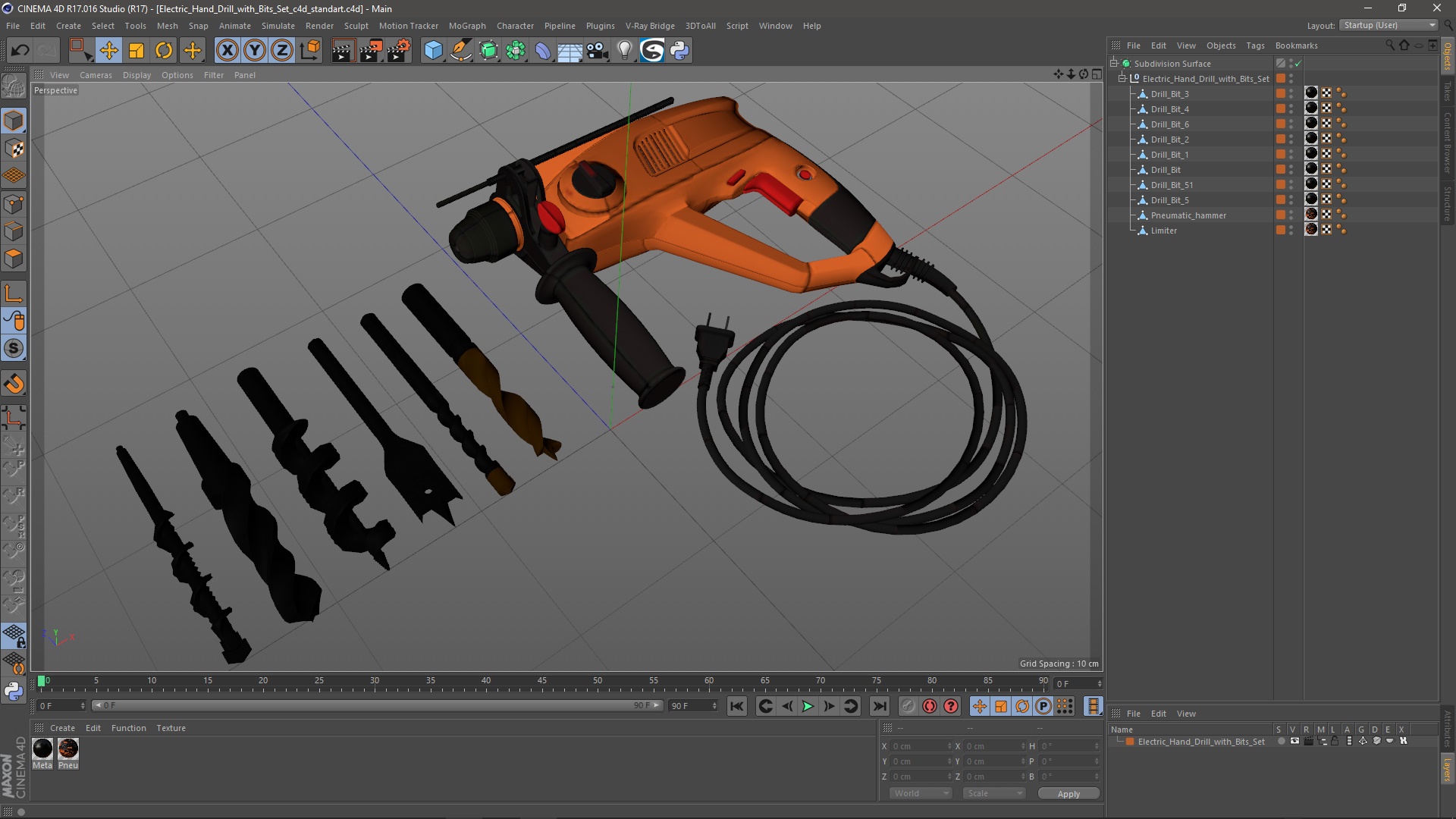Toggle Y axis lock
The height and width of the screenshot is (819, 1456).
(255, 51)
